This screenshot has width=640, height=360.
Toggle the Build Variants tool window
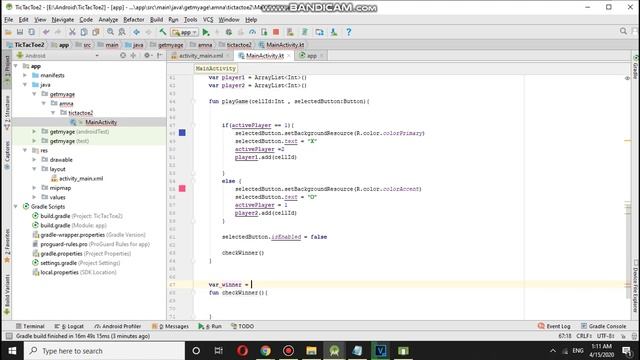click(x=7, y=295)
